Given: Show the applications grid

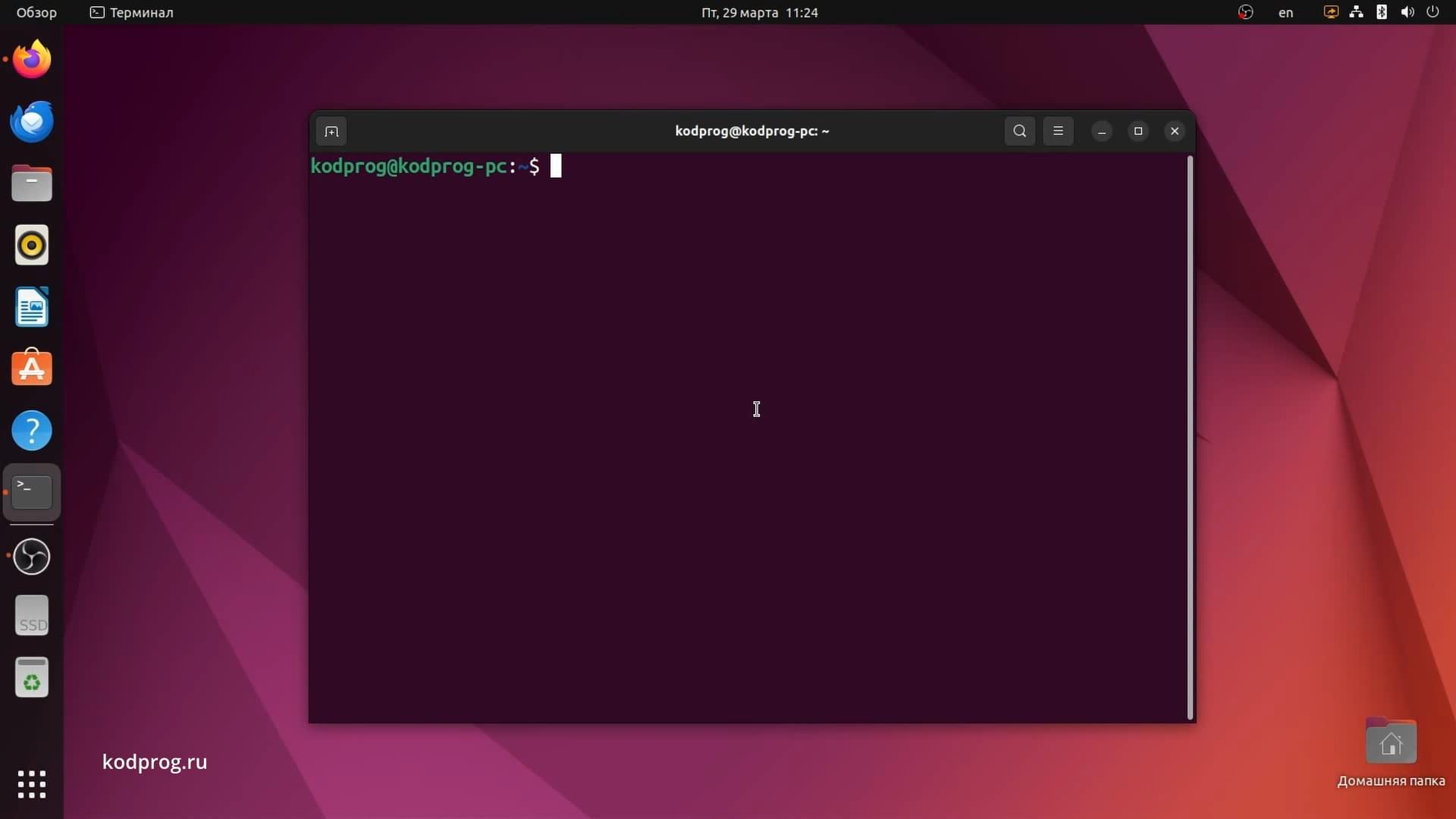Looking at the screenshot, I should (32, 784).
